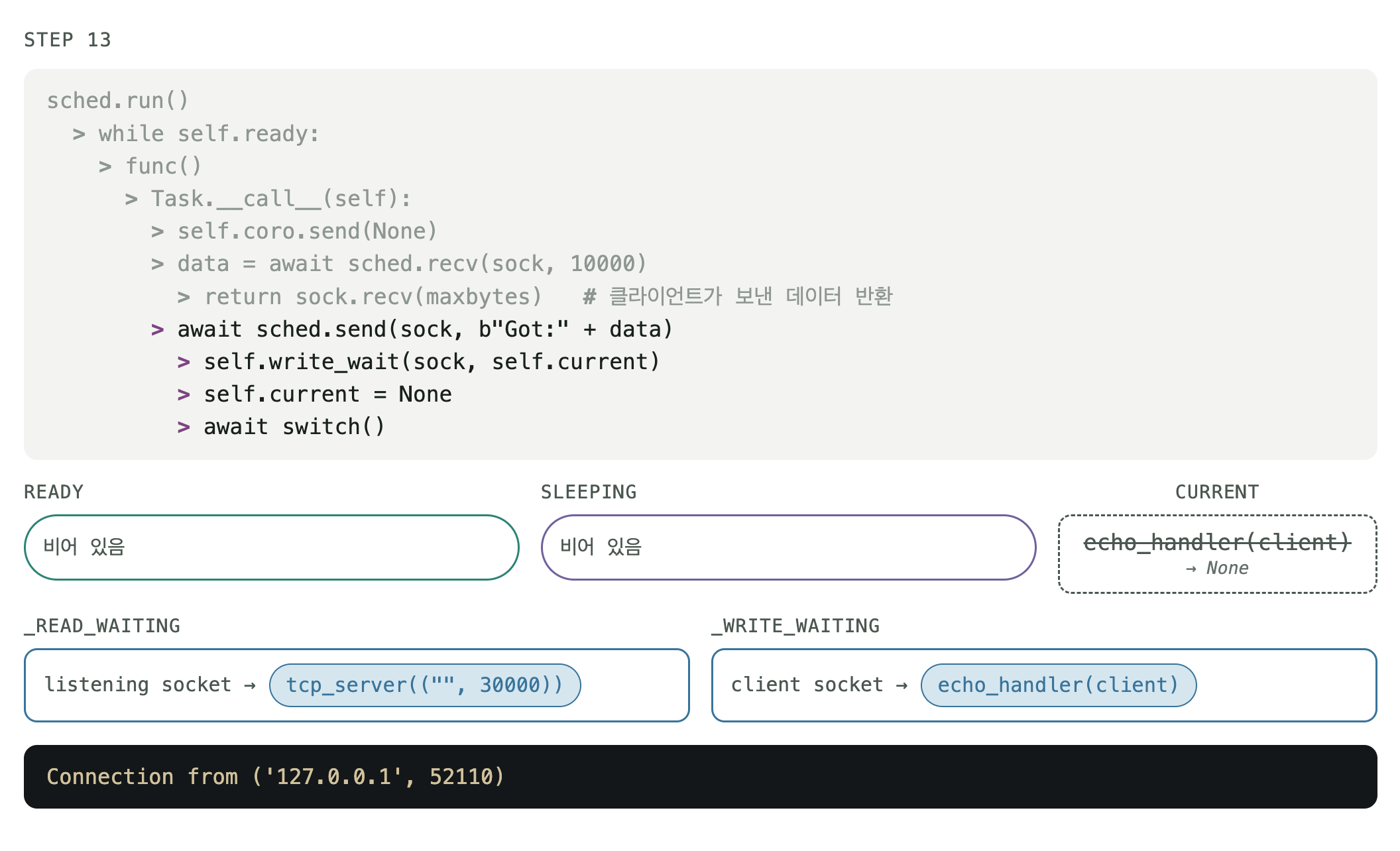Click the 'return sock.recv(maxbytes)' code
This screenshot has width=1400, height=851.
click(373, 296)
